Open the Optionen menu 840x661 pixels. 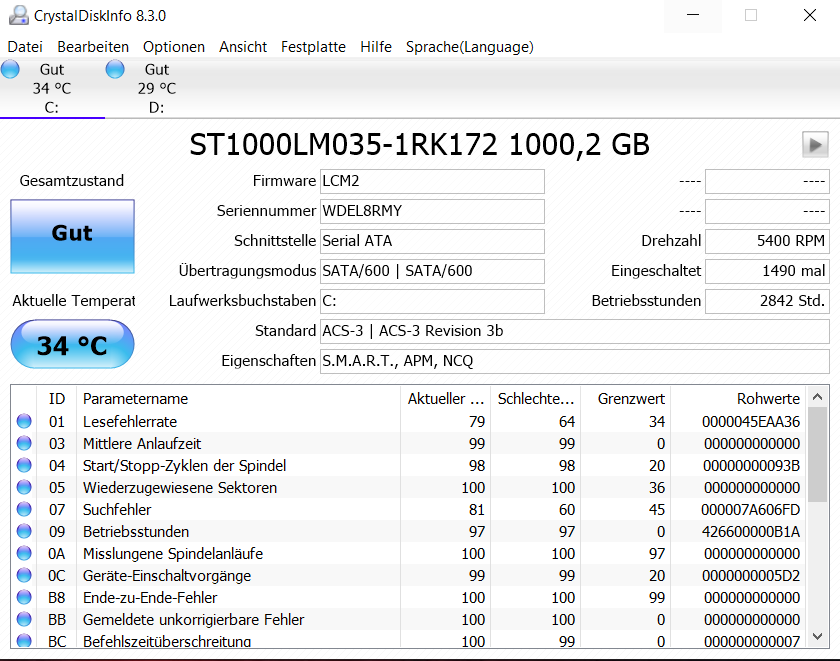pyautogui.click(x=174, y=47)
